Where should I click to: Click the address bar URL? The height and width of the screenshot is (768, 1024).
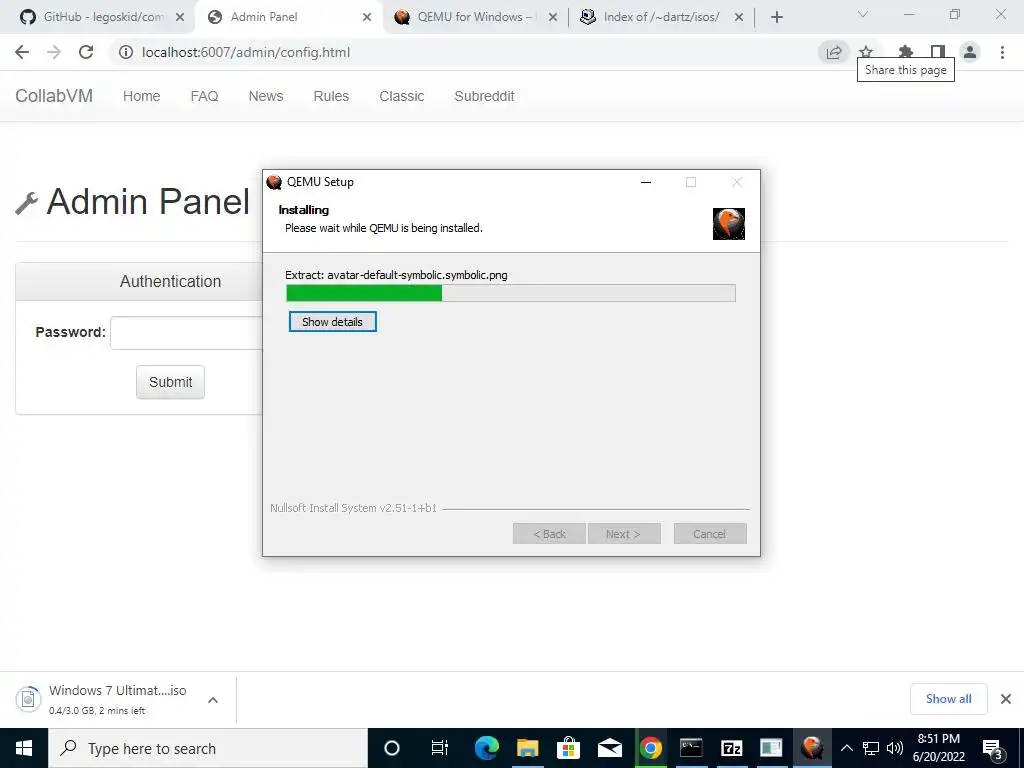click(246, 52)
